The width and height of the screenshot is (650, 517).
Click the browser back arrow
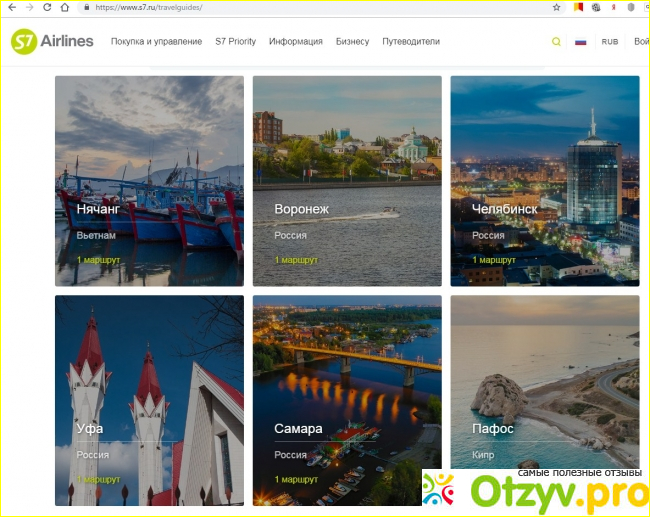click(x=10, y=7)
